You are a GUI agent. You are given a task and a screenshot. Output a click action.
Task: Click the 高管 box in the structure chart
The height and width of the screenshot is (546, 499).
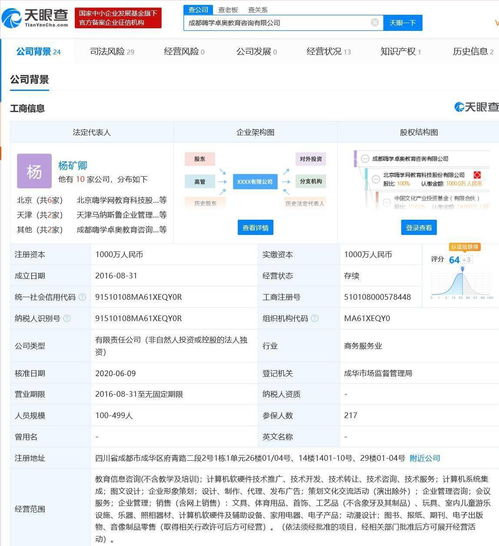(200, 181)
